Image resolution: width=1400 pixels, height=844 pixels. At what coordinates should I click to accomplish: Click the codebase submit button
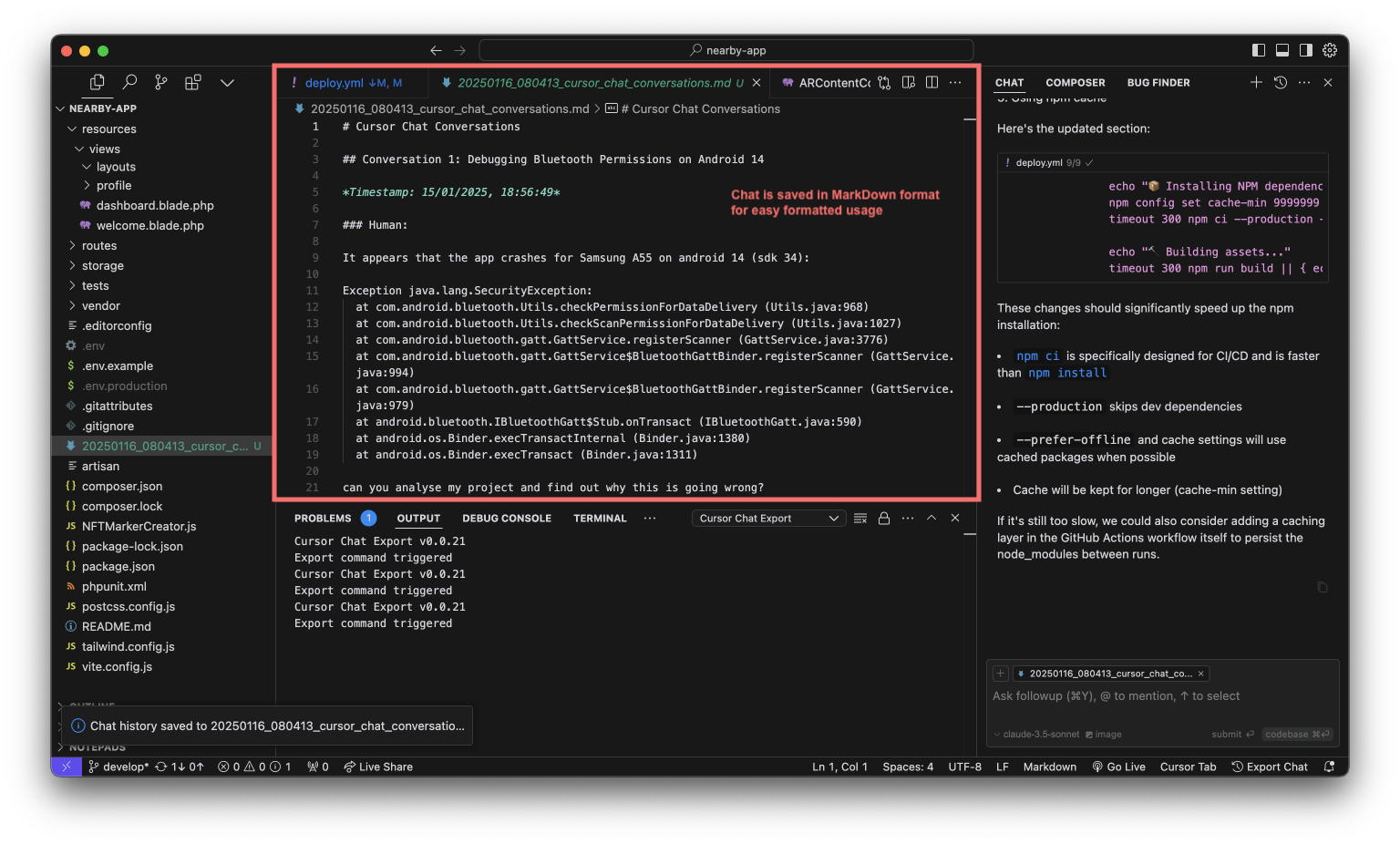[1298, 735]
